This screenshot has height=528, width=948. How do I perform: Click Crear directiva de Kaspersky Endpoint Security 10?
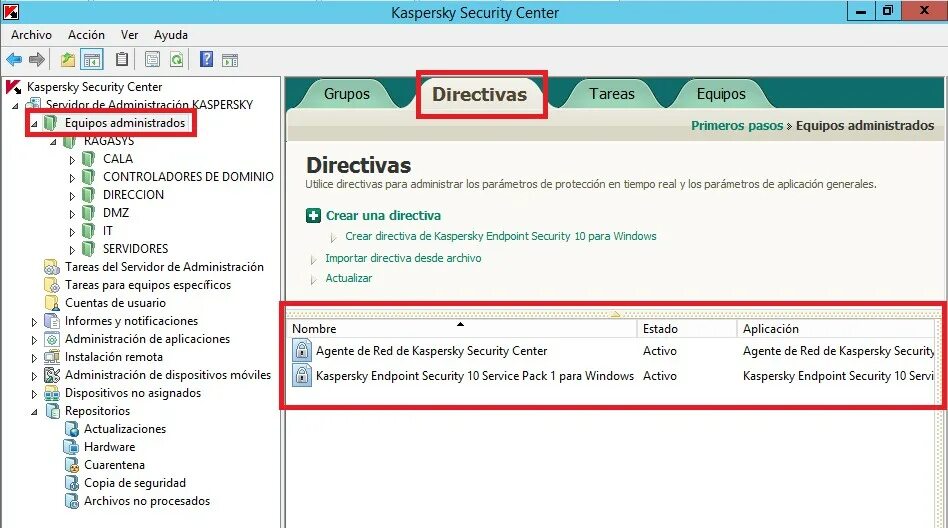501,236
